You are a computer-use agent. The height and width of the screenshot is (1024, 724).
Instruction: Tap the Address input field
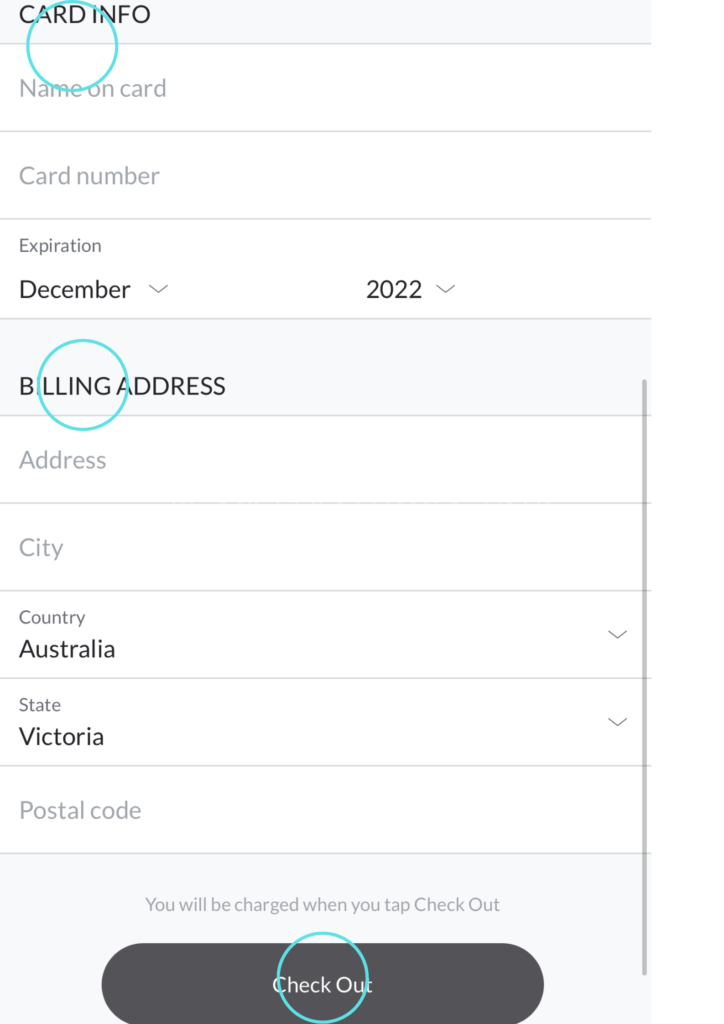point(300,460)
